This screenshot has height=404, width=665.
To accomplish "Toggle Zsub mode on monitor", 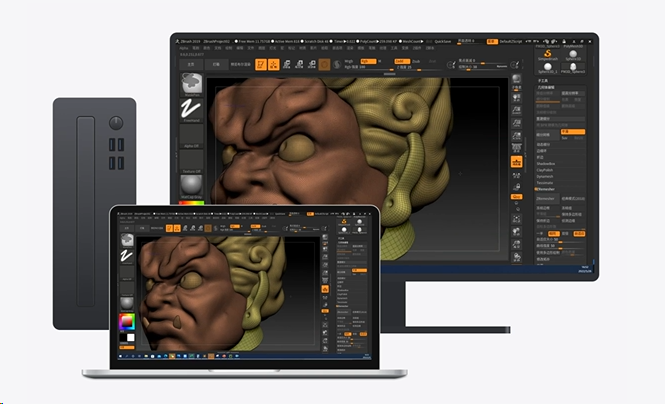I will (416, 61).
